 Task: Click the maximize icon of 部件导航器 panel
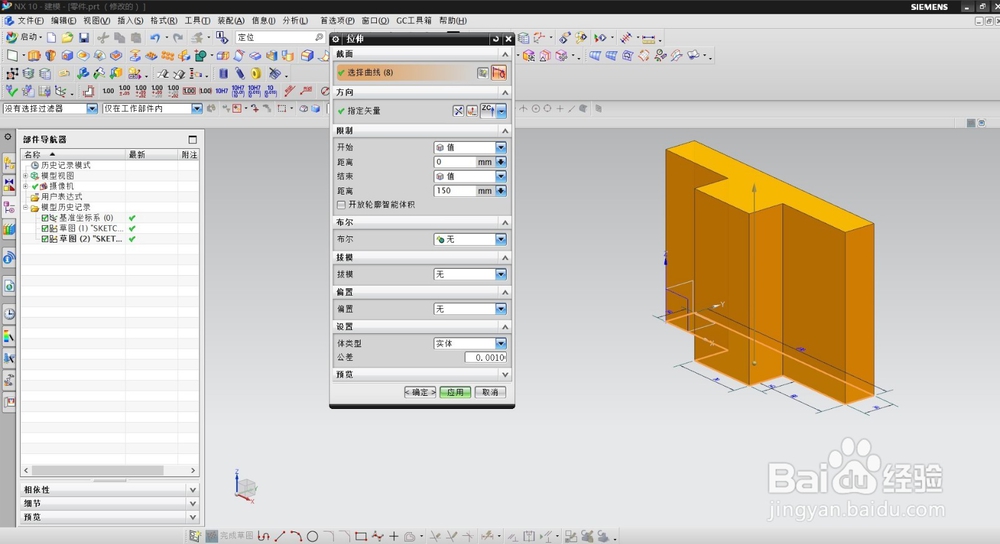click(193, 139)
